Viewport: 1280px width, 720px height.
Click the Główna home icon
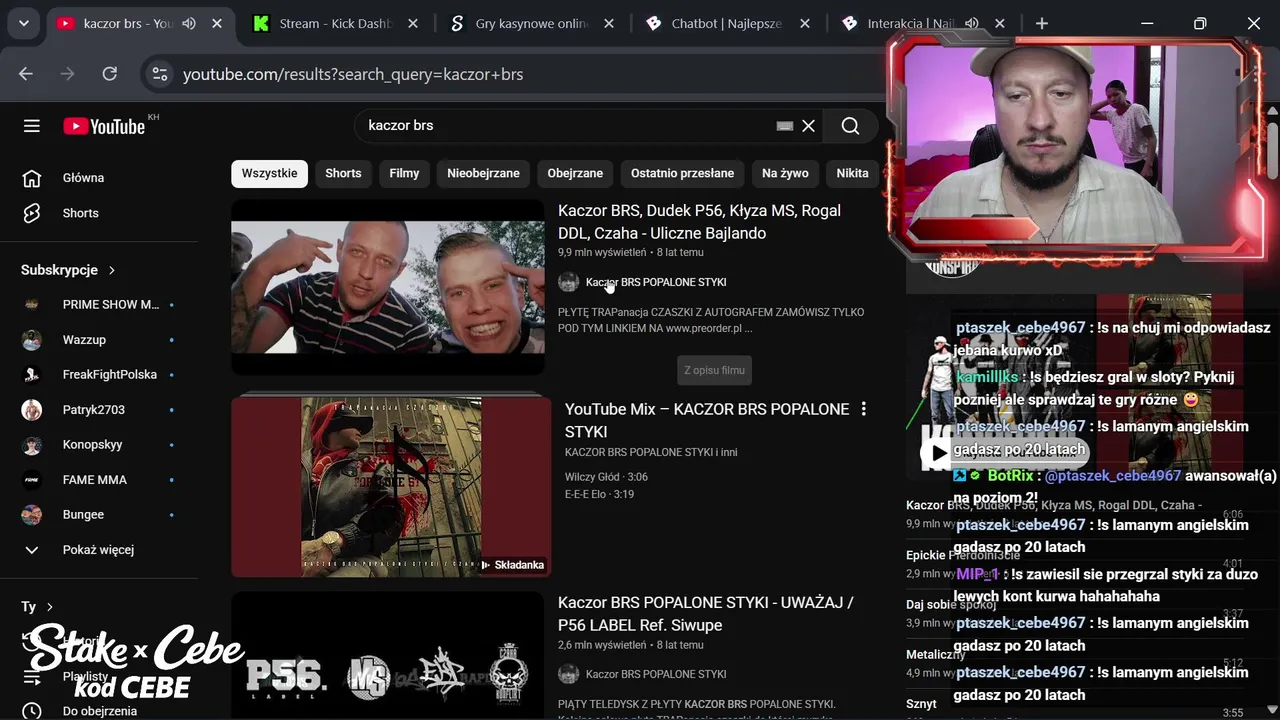32,178
